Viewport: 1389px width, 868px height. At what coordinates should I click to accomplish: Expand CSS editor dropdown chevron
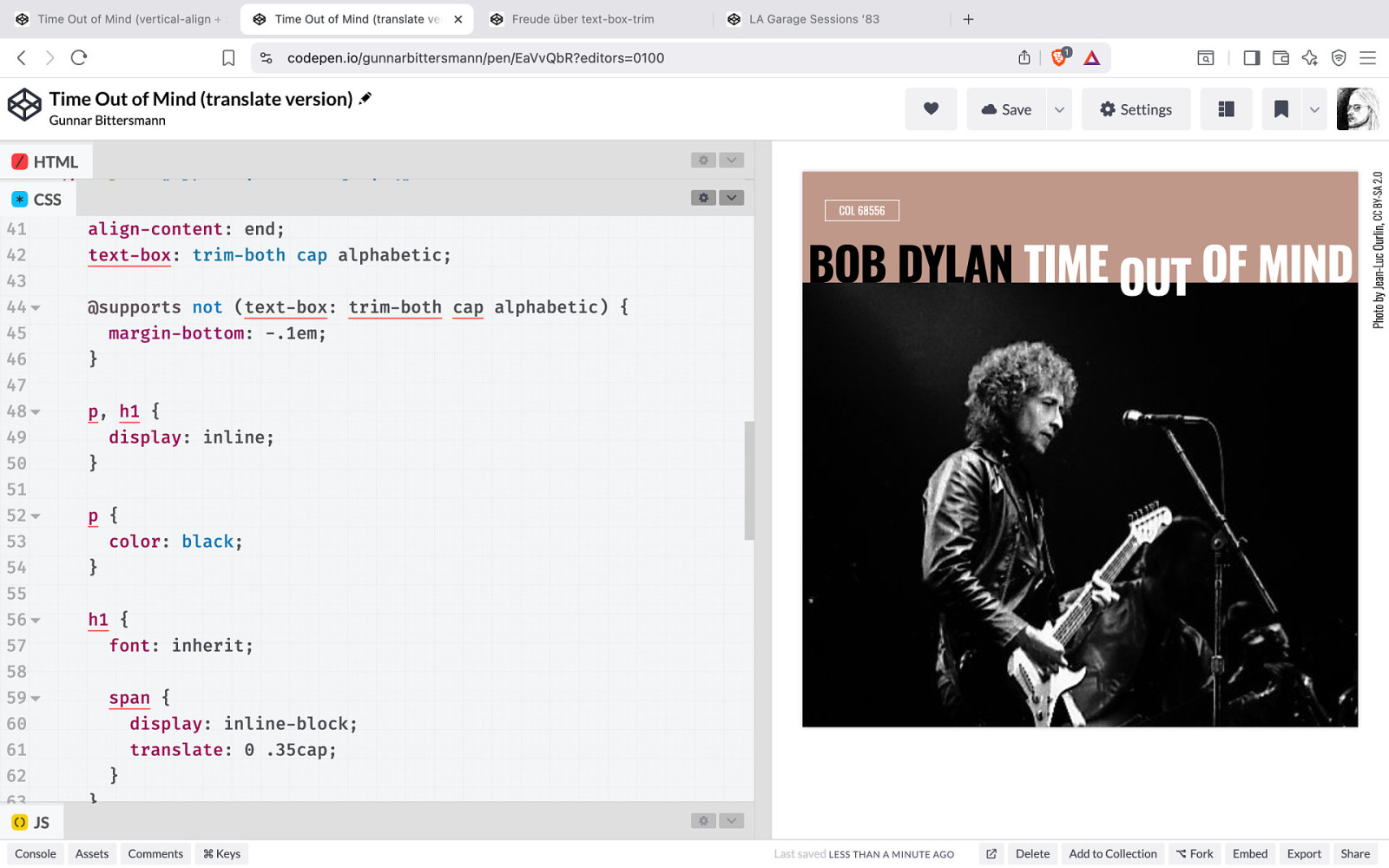[732, 198]
